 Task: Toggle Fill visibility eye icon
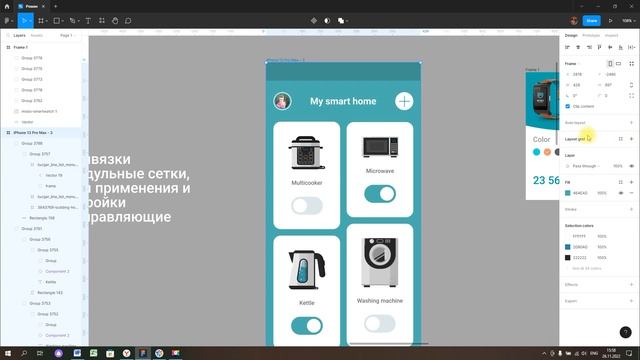(x=621, y=193)
